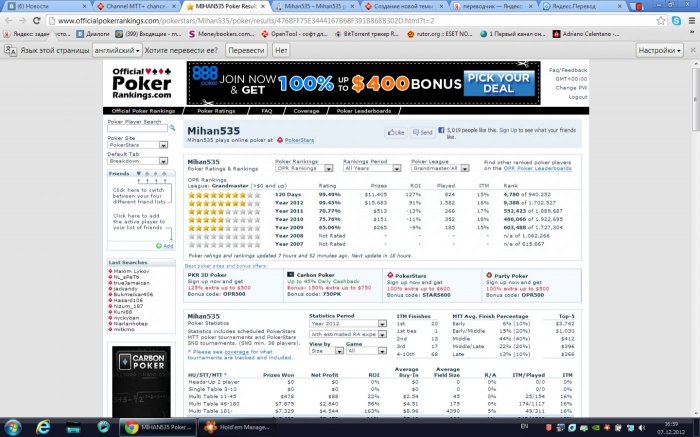This screenshot has height=437, width=700.
Task: Open the Windows Start button
Action: tap(12, 427)
